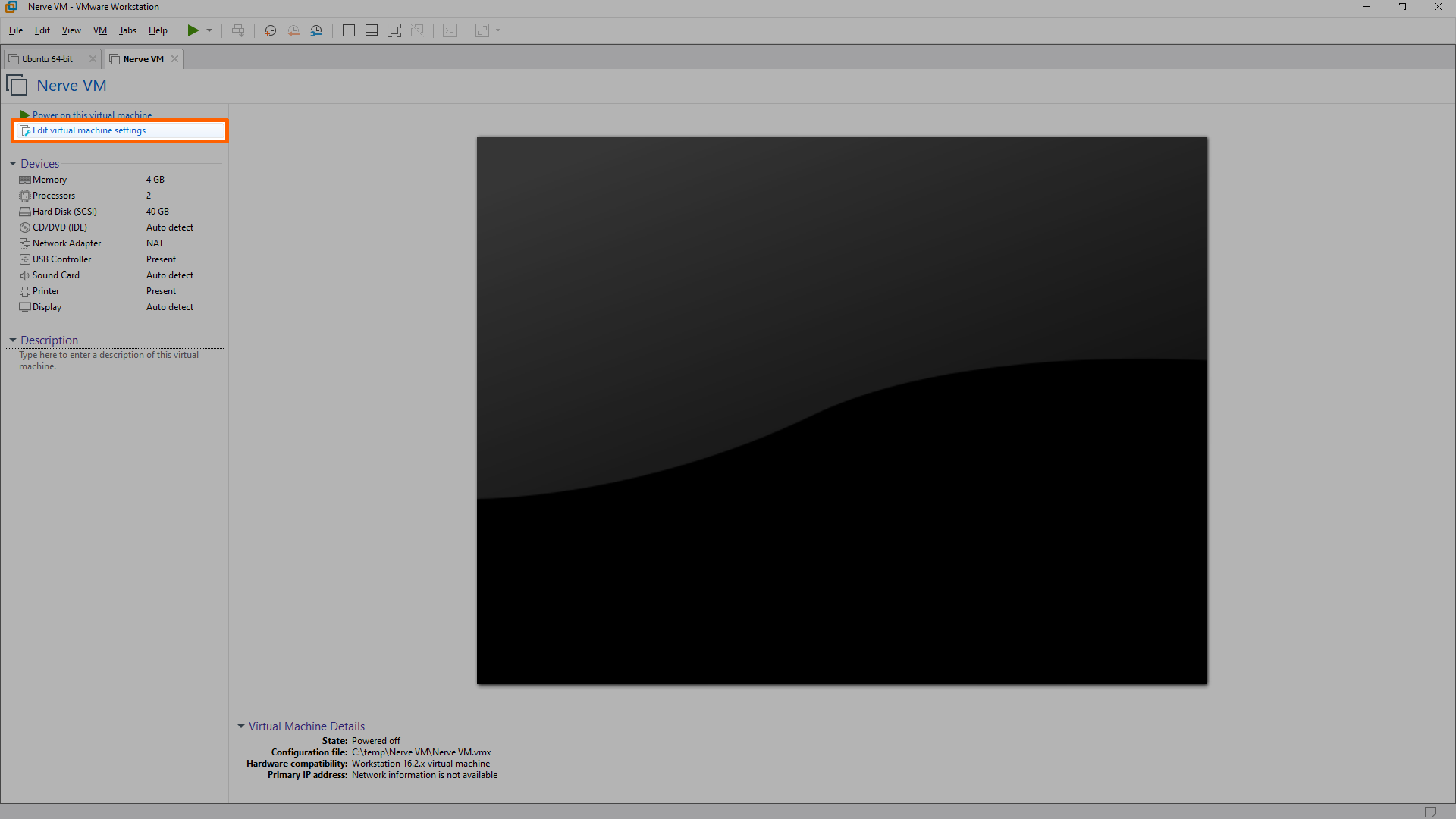Click Edit virtual machine settings
1456x819 pixels.
(89, 130)
